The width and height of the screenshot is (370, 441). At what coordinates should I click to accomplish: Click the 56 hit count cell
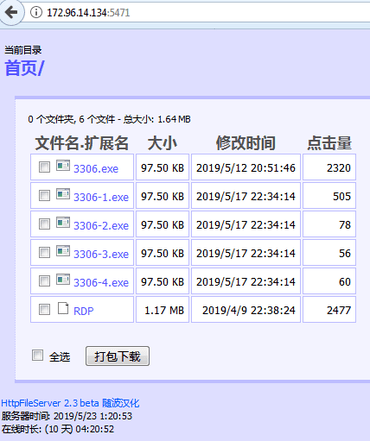[x=329, y=252]
